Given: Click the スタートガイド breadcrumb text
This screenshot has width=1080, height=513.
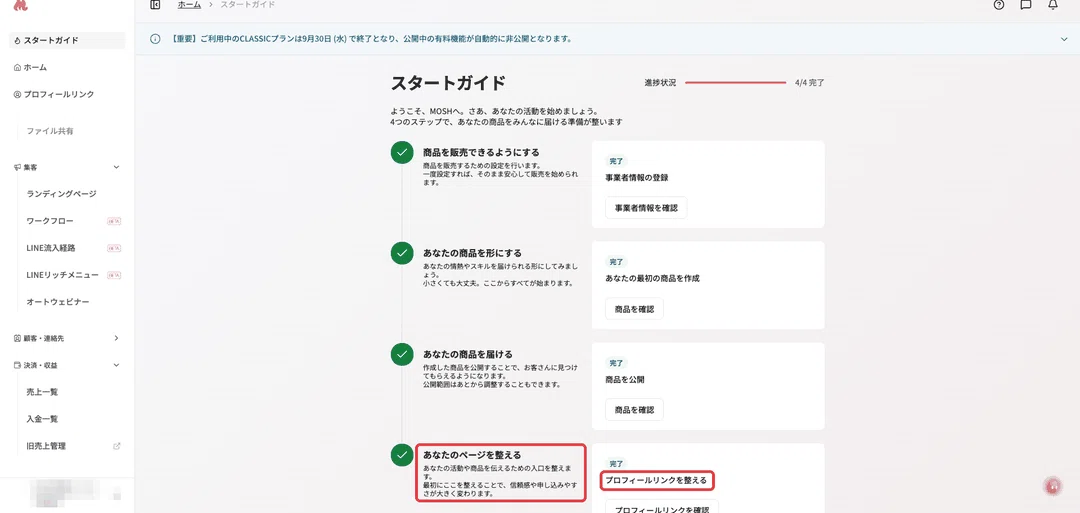Looking at the screenshot, I should [x=247, y=5].
